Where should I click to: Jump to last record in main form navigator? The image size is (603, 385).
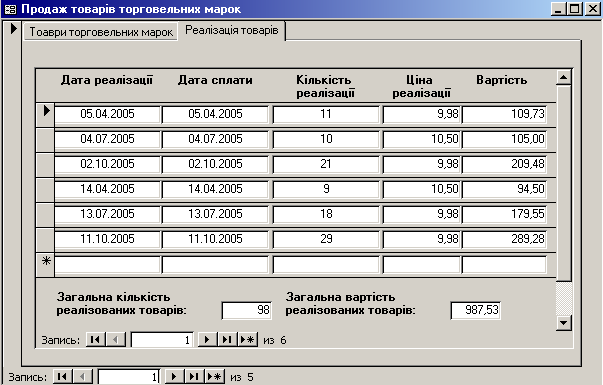[x=194, y=377]
